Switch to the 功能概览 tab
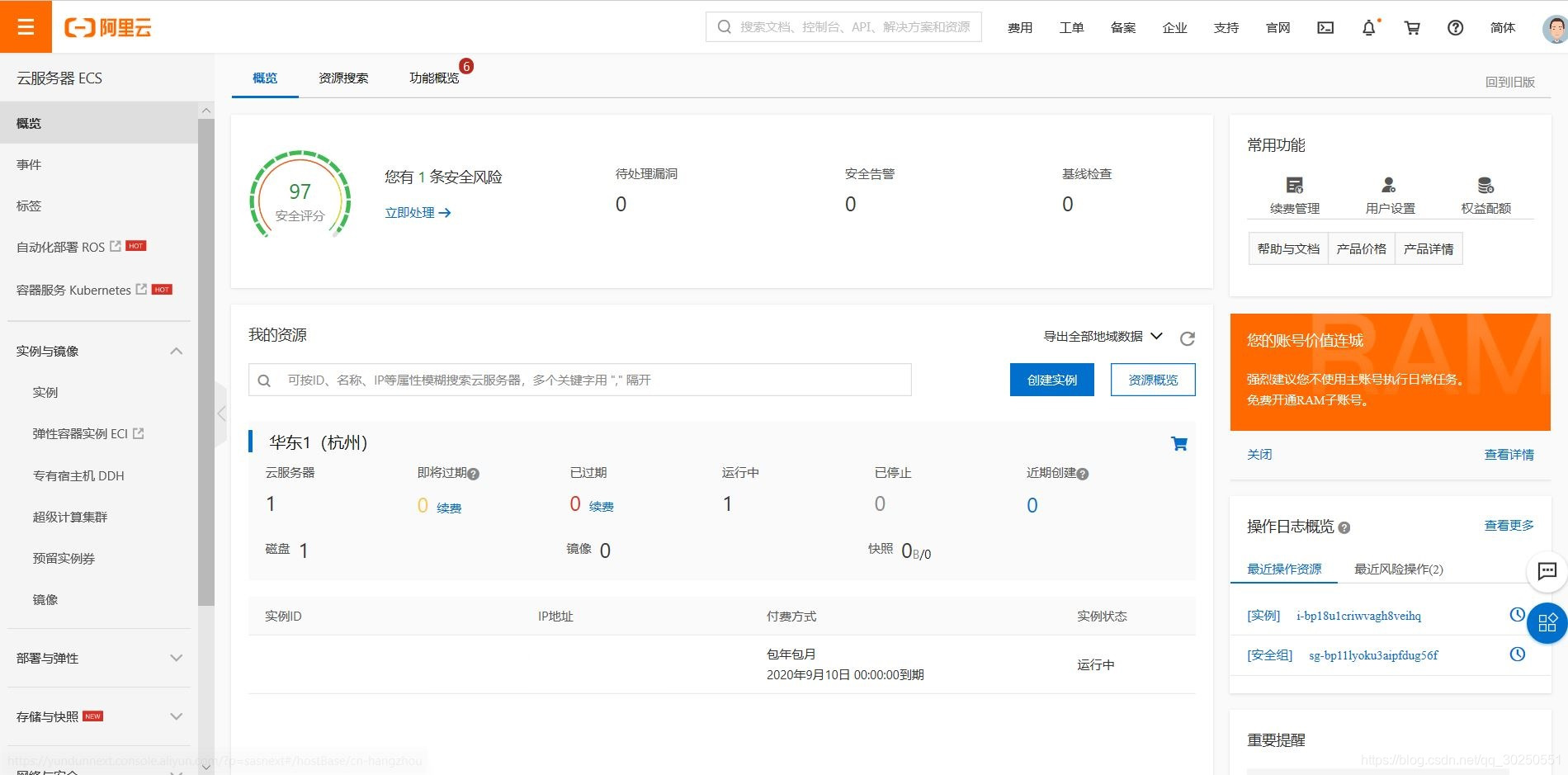This screenshot has width=1568, height=775. point(434,78)
